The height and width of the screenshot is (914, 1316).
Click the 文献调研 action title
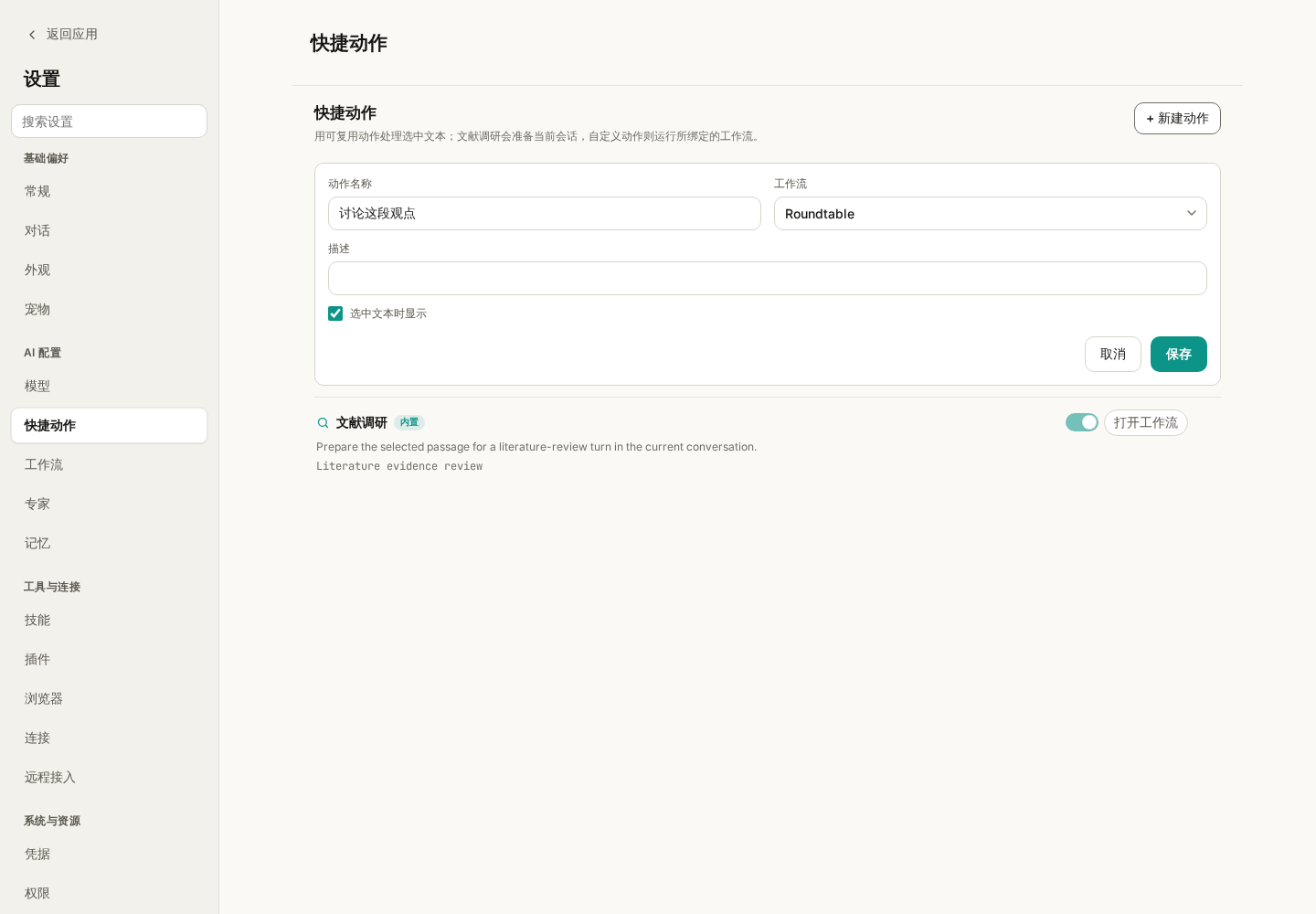pos(362,423)
